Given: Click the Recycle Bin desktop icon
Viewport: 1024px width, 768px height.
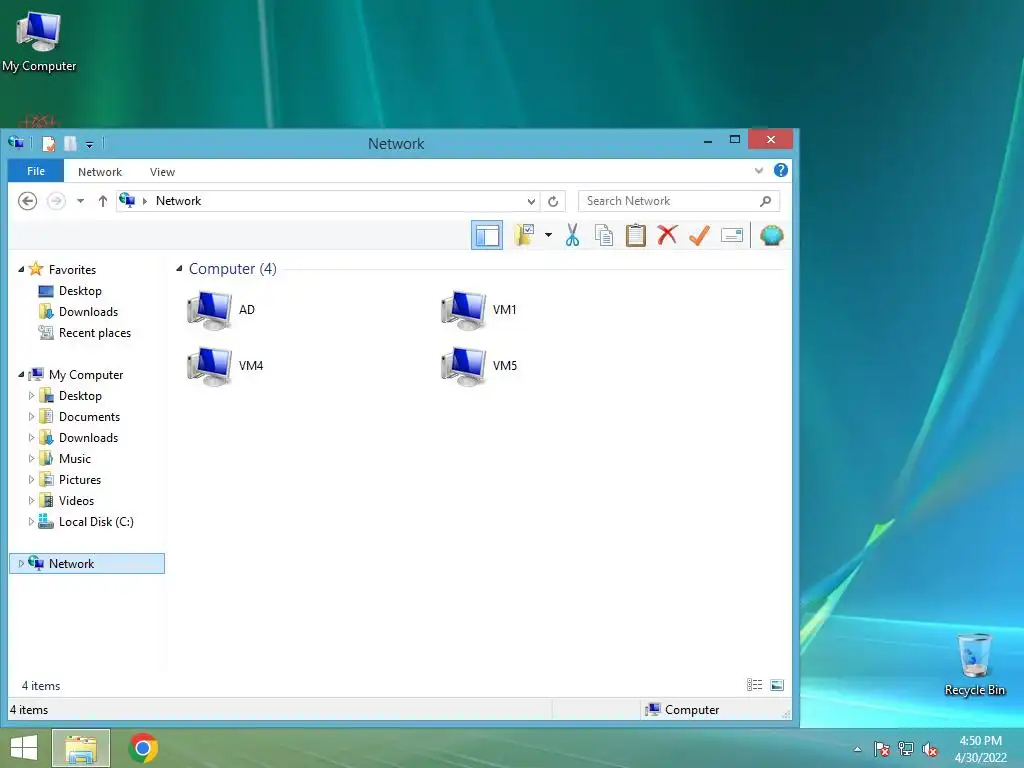Looking at the screenshot, I should 974,664.
